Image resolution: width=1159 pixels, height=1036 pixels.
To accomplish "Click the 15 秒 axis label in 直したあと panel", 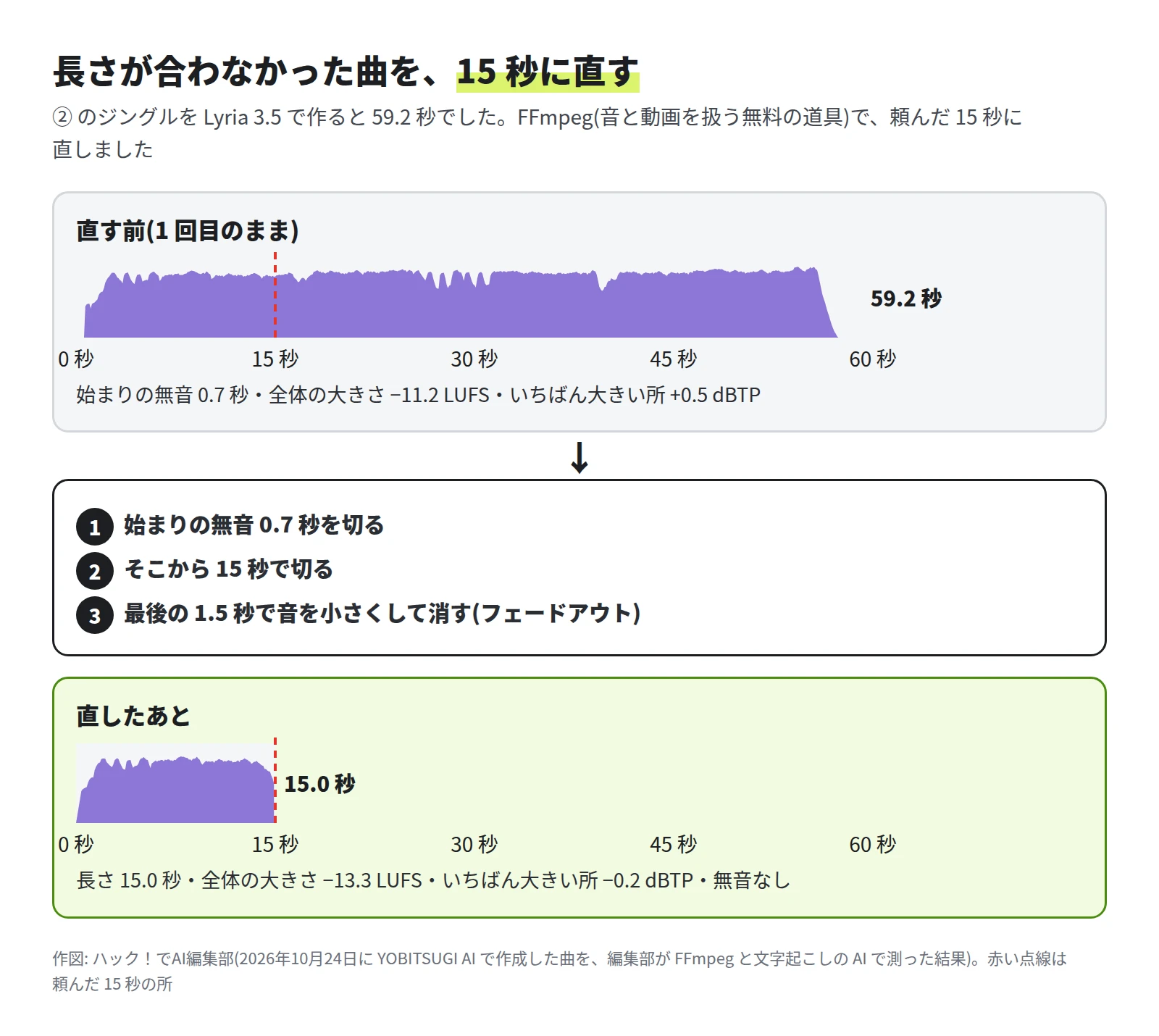I will (x=275, y=844).
